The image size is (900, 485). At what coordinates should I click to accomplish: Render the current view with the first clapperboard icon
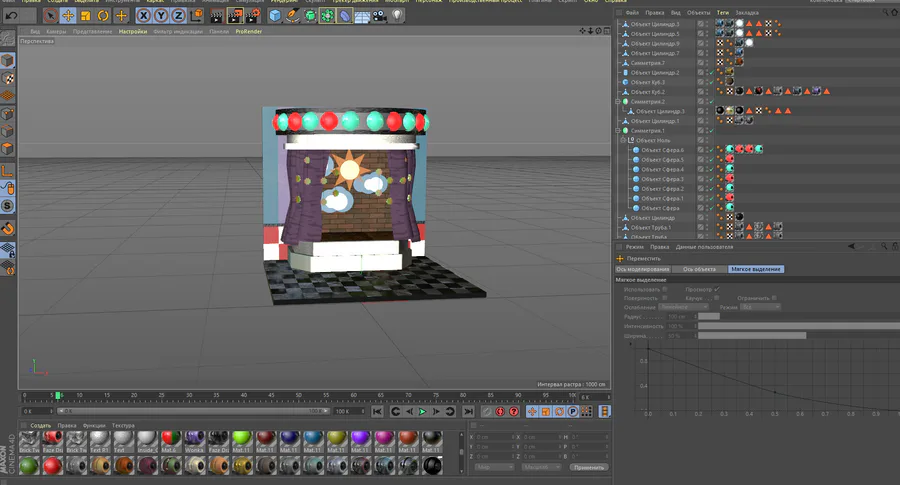pos(217,15)
